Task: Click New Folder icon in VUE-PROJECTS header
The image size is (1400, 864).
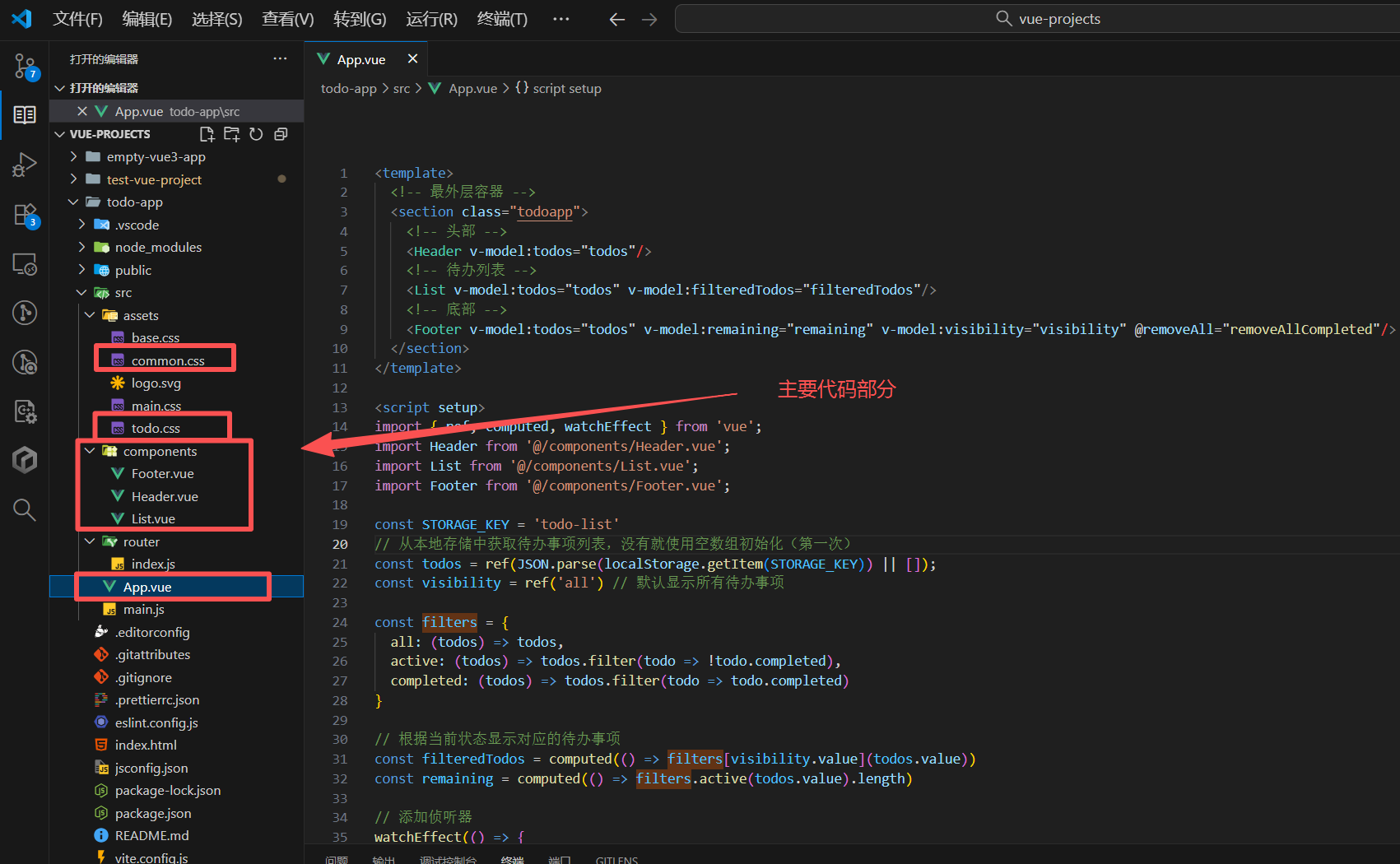Action: point(232,134)
